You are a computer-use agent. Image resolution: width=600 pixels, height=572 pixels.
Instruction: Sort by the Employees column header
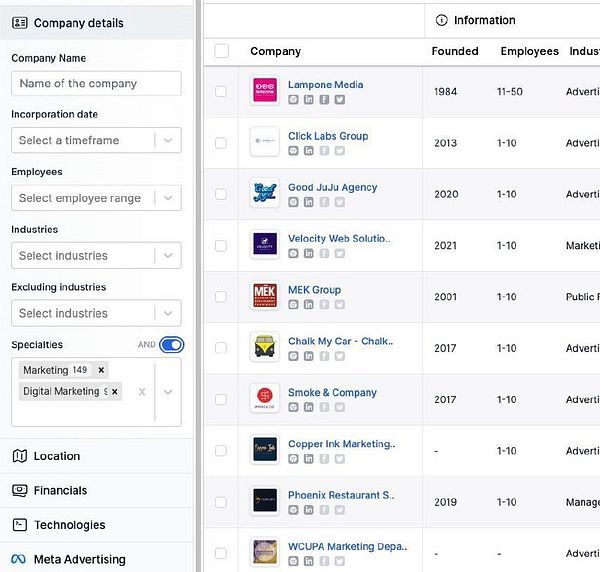click(x=530, y=51)
